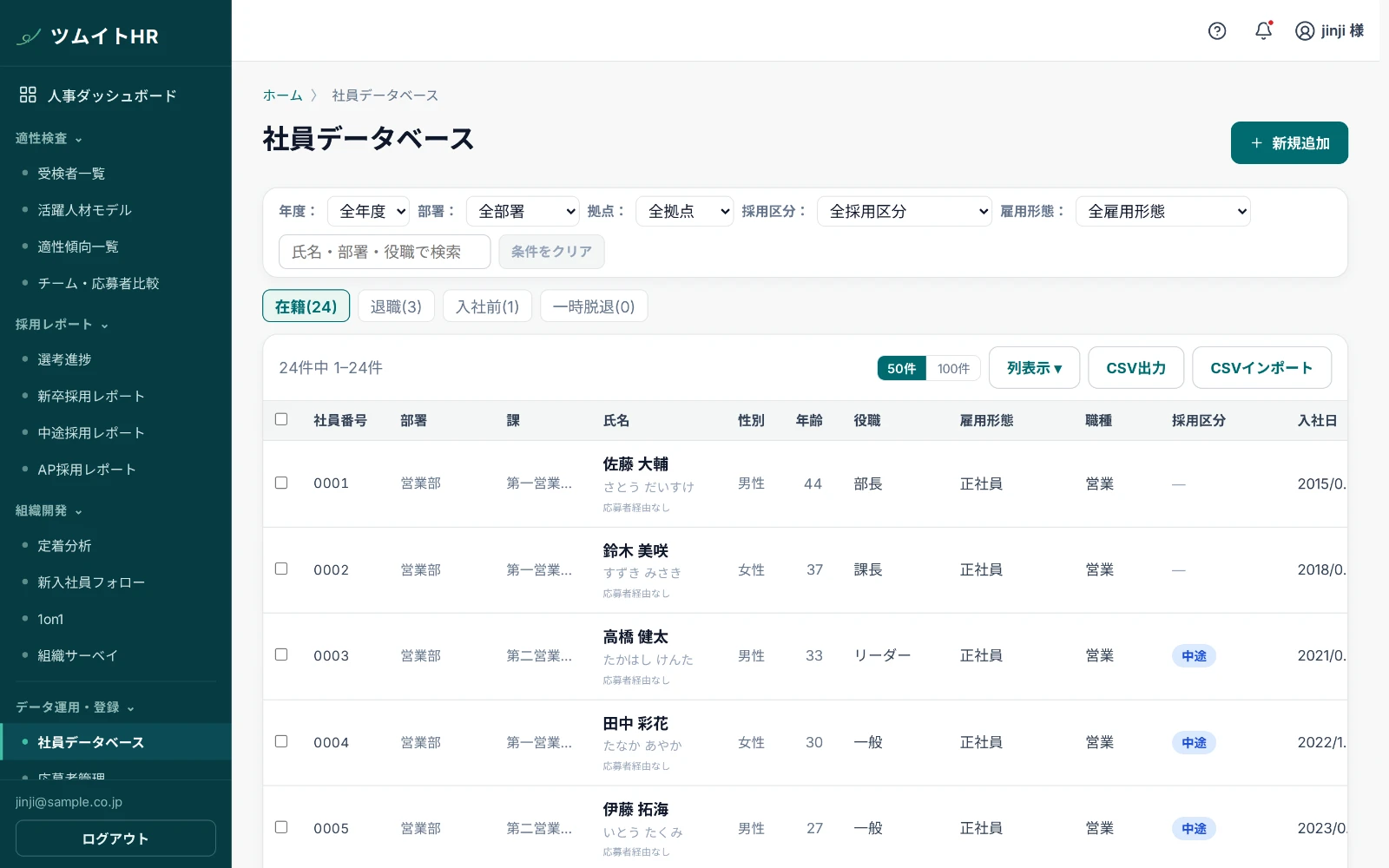The image size is (1389, 868).
Task: Switch to the 在籍(24) tab
Action: (306, 306)
